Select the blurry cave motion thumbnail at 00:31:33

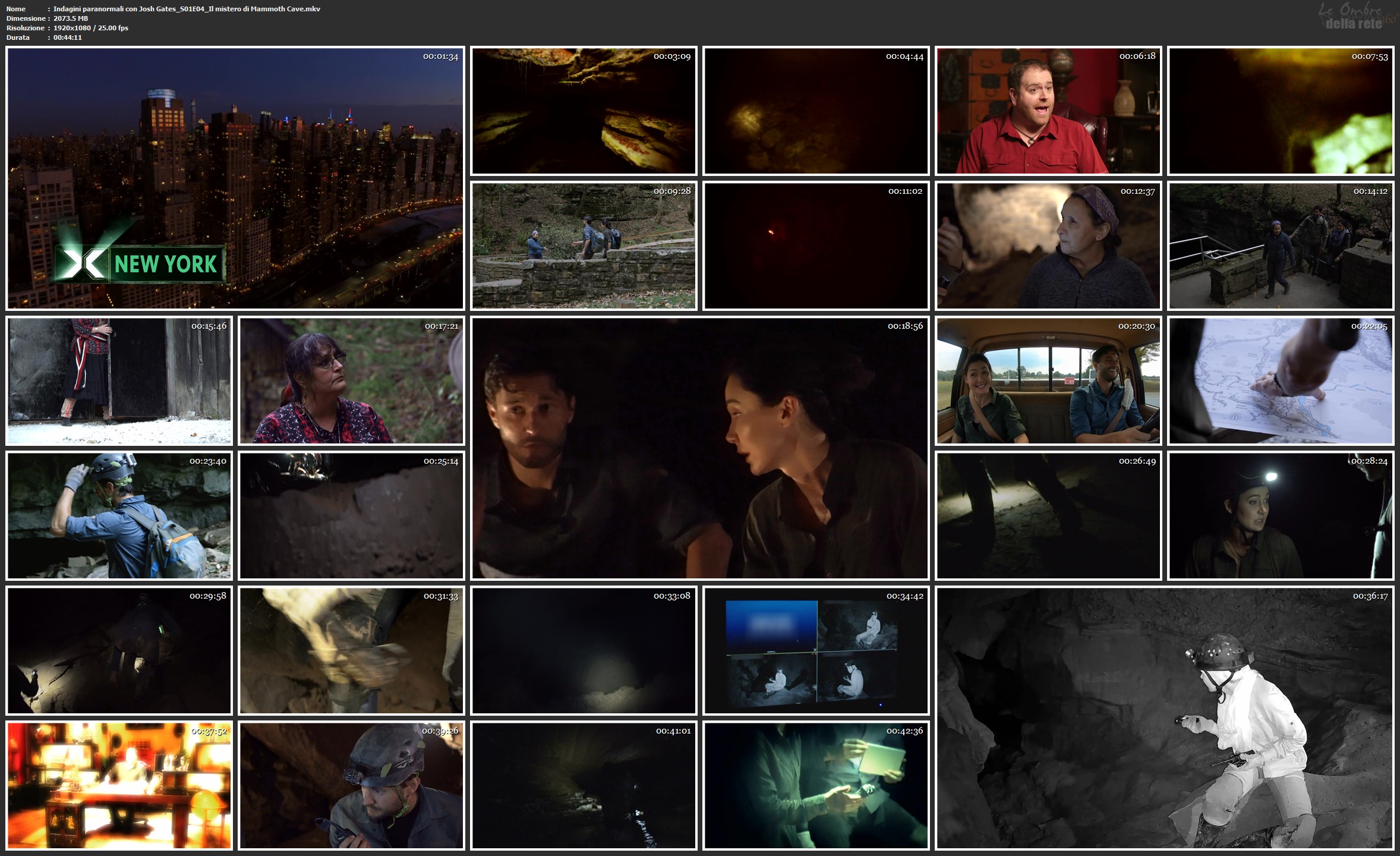coord(351,651)
